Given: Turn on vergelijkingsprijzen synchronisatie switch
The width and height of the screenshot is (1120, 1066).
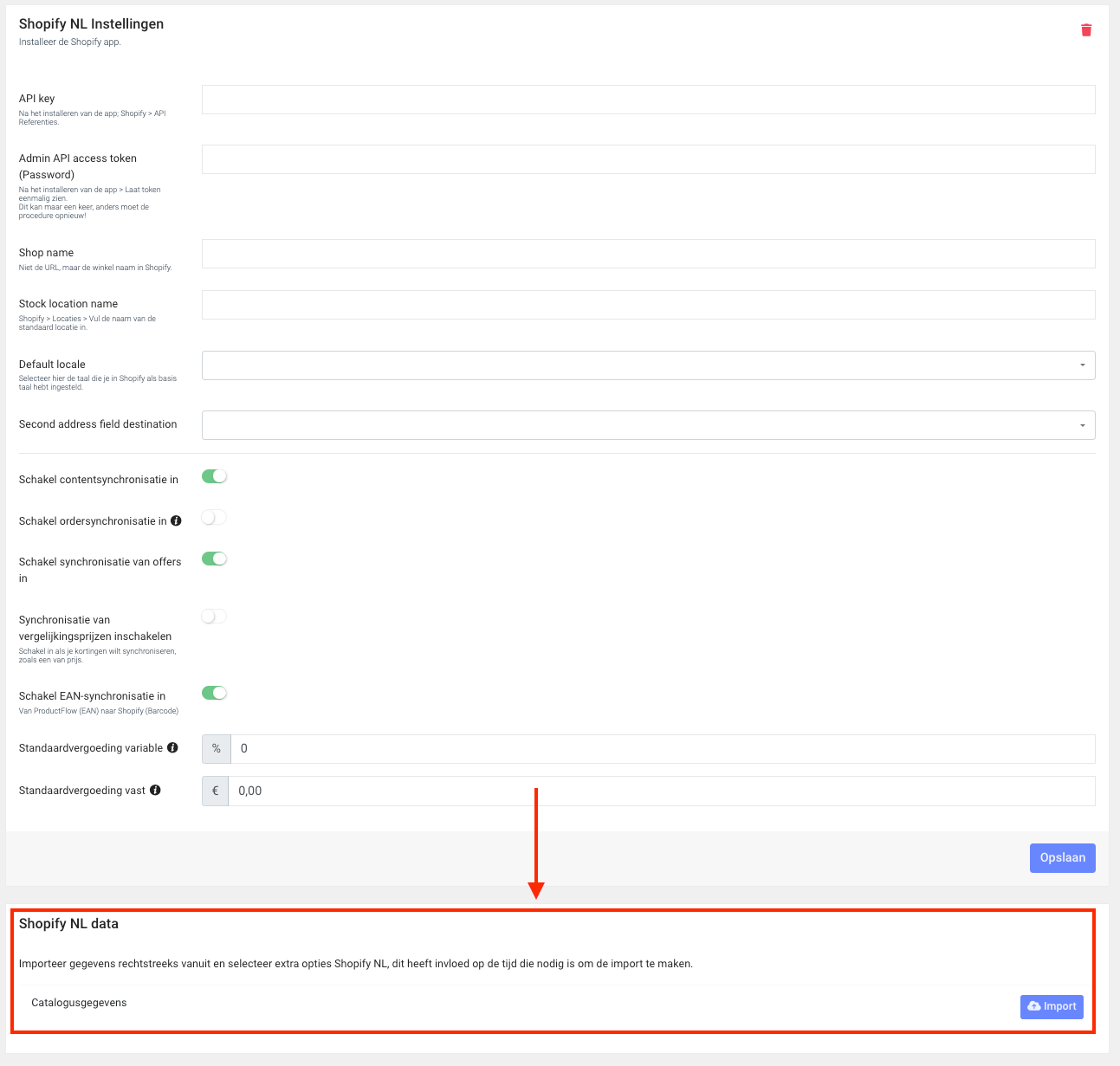Looking at the screenshot, I should point(214,617).
